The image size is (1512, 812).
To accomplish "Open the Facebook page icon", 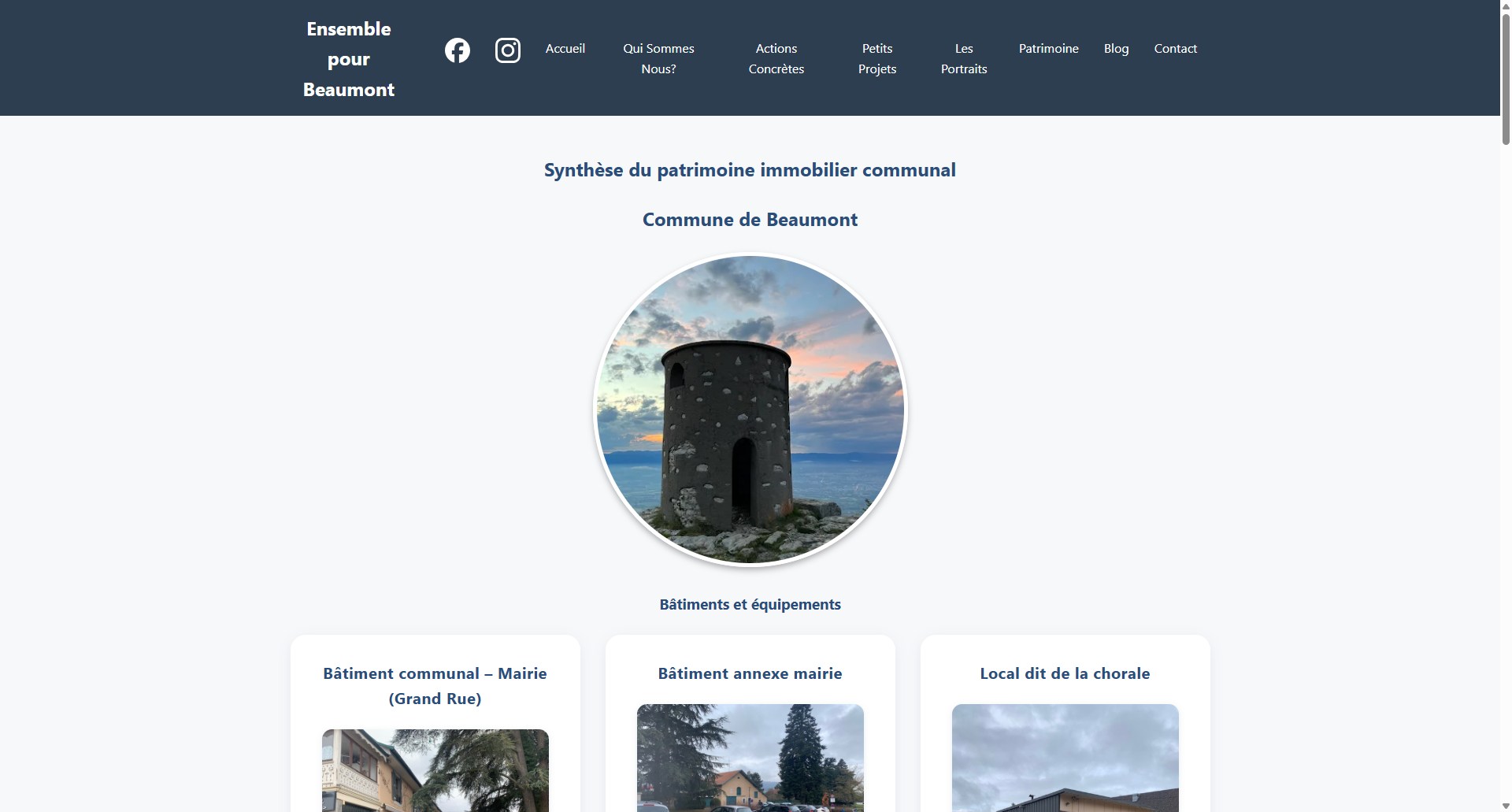I will click(458, 50).
